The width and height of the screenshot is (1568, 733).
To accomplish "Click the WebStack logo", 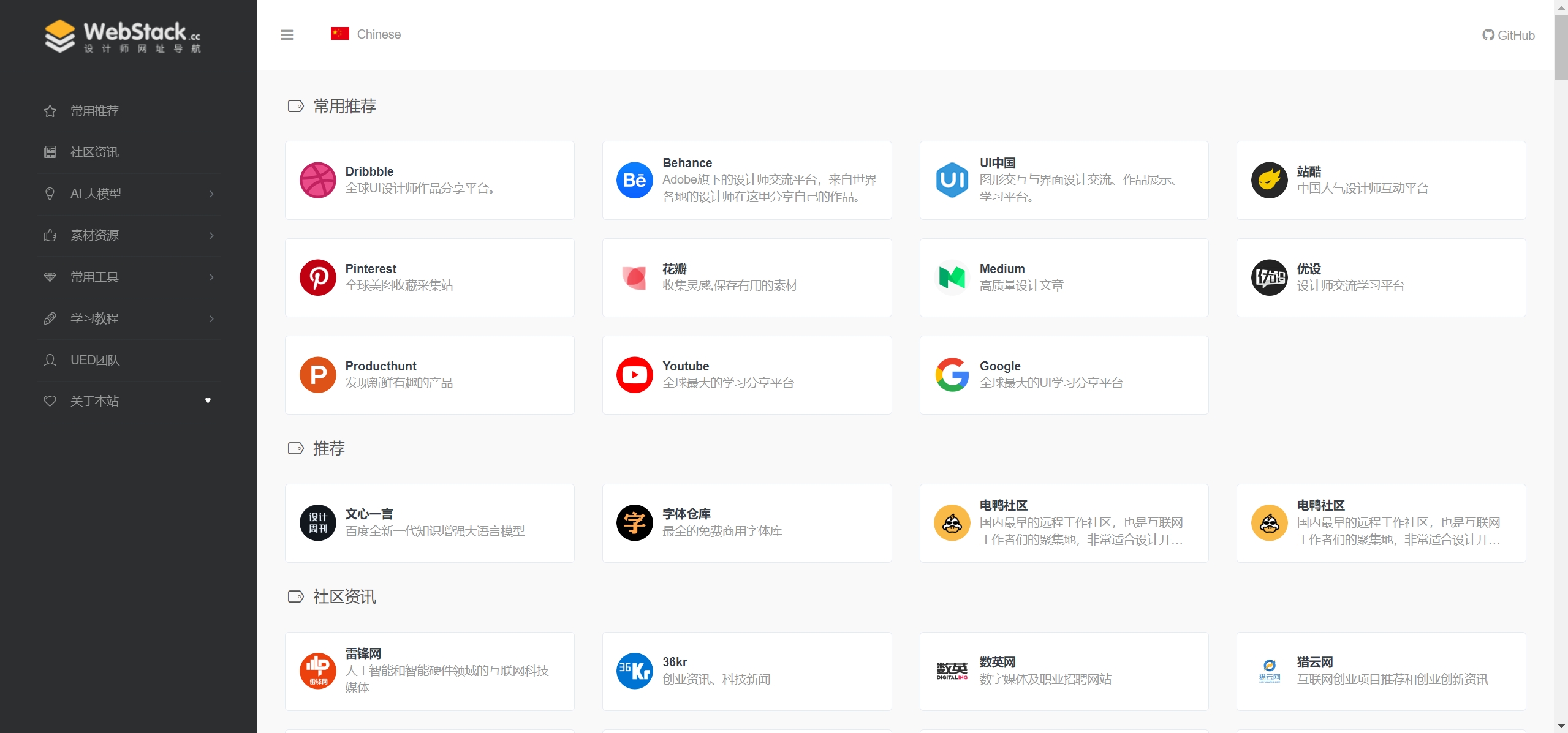I will 123,36.
